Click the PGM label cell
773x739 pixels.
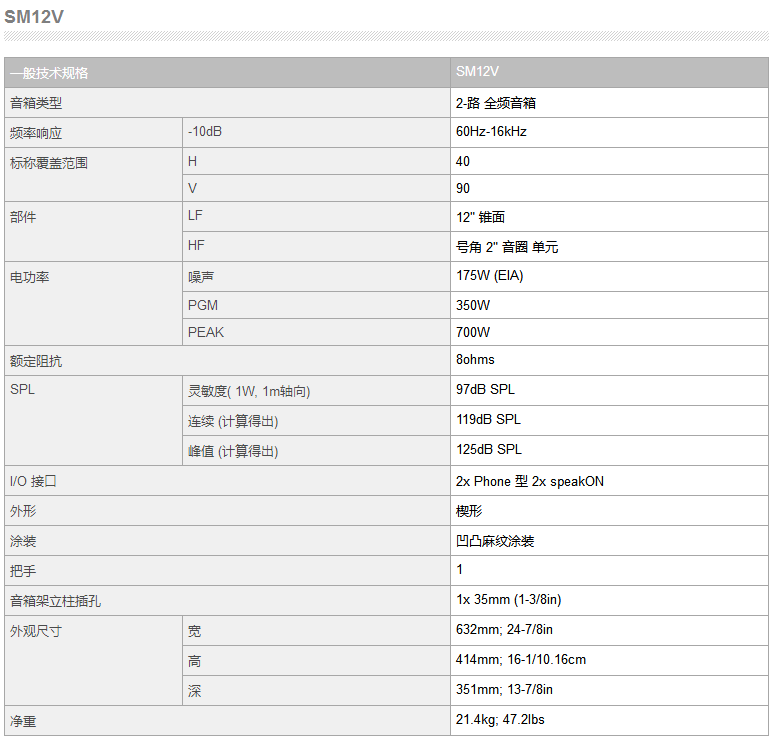[316, 305]
